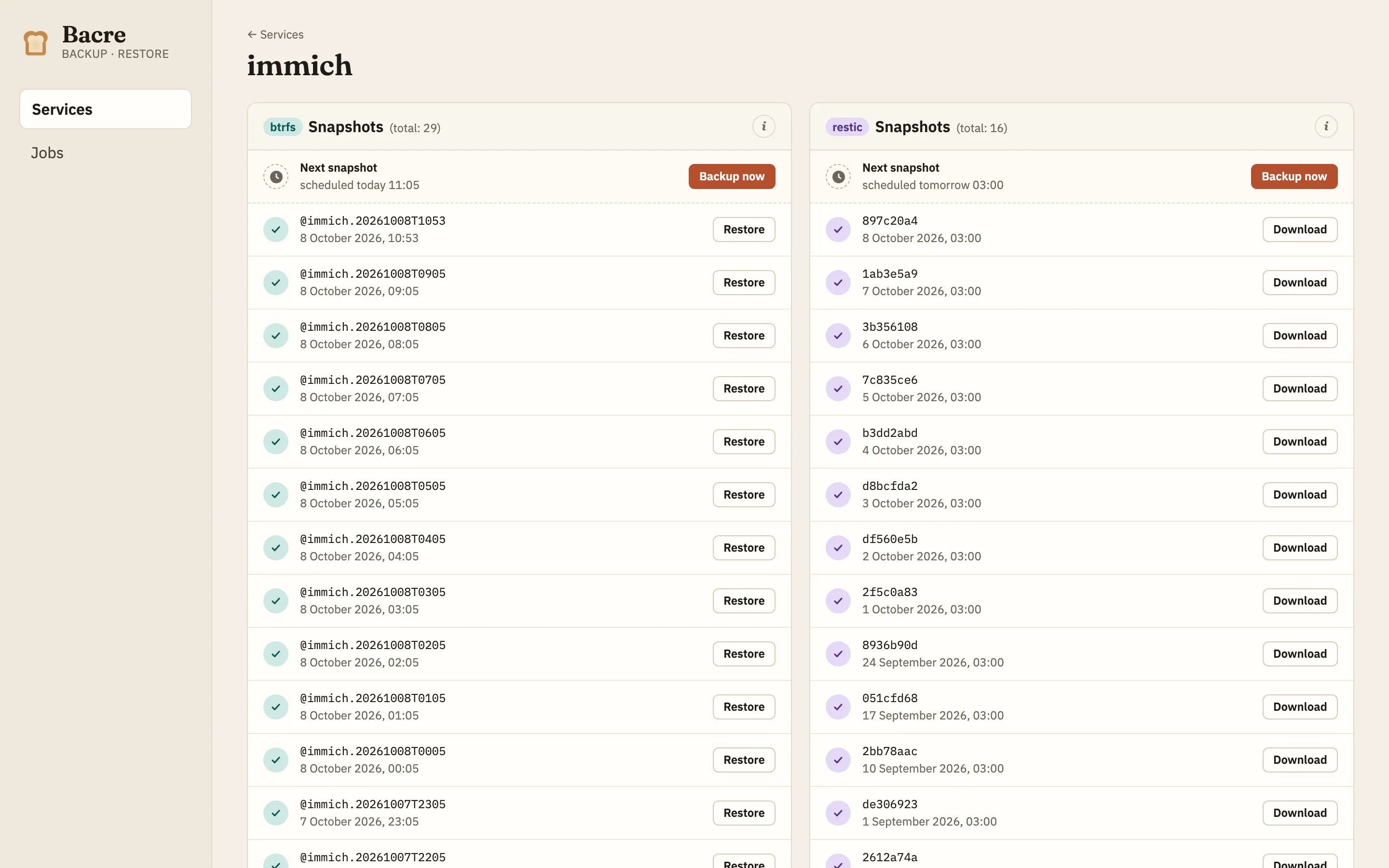This screenshot has height=868, width=1389.
Task: Click check icon for @immich.20261008T1053
Action: (x=275, y=229)
